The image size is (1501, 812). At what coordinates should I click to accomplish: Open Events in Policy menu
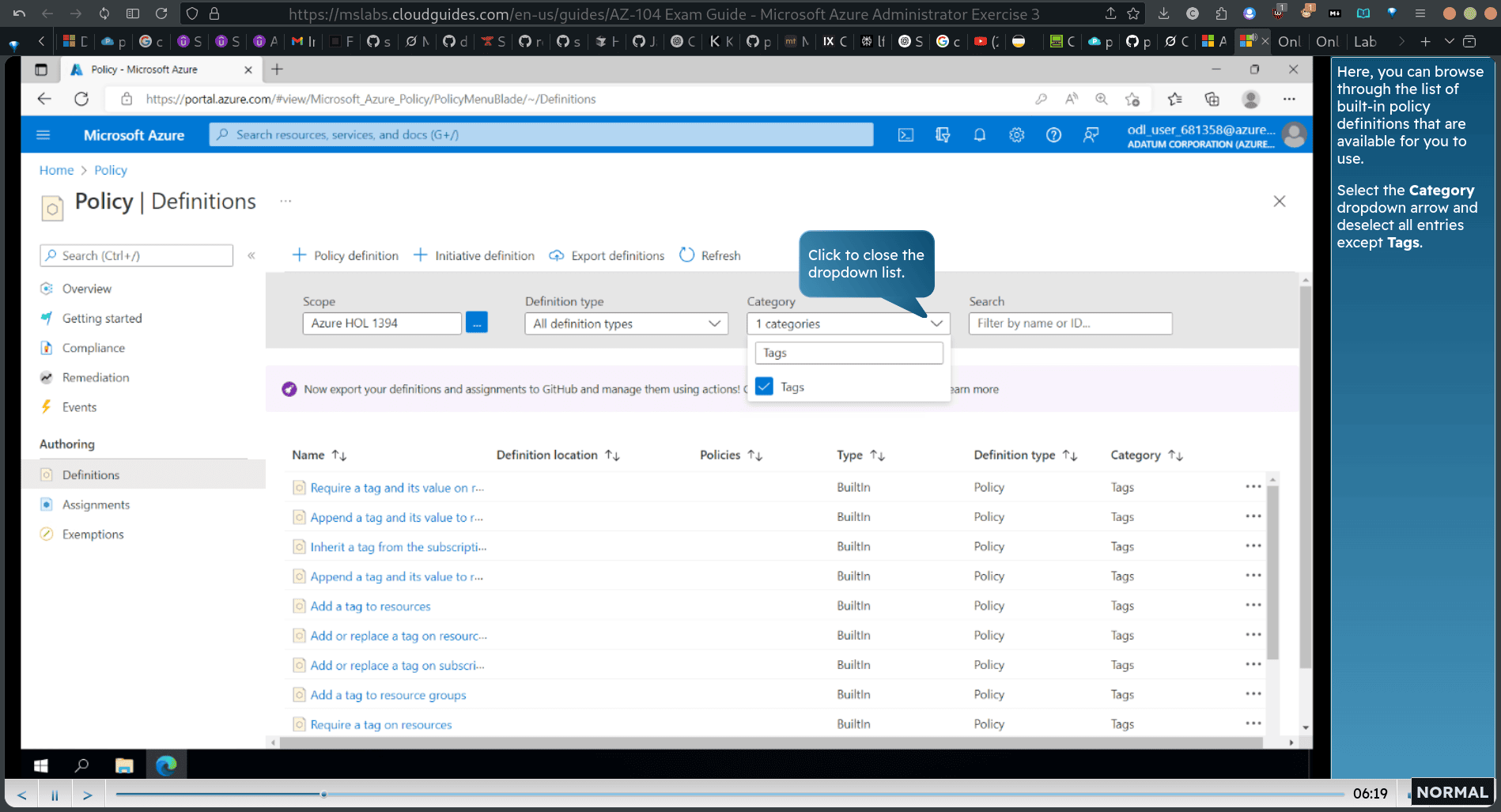(79, 407)
